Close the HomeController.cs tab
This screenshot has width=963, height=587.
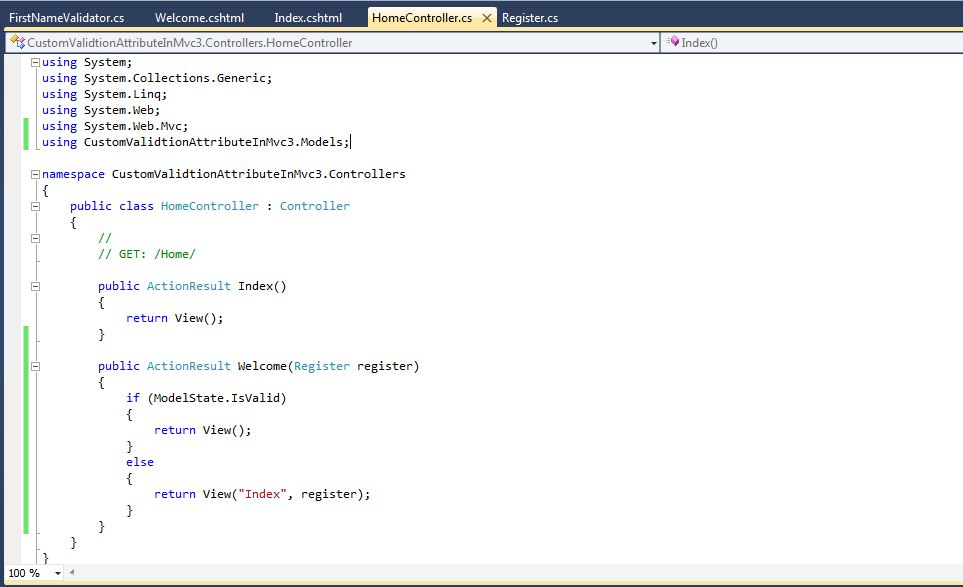(485, 17)
